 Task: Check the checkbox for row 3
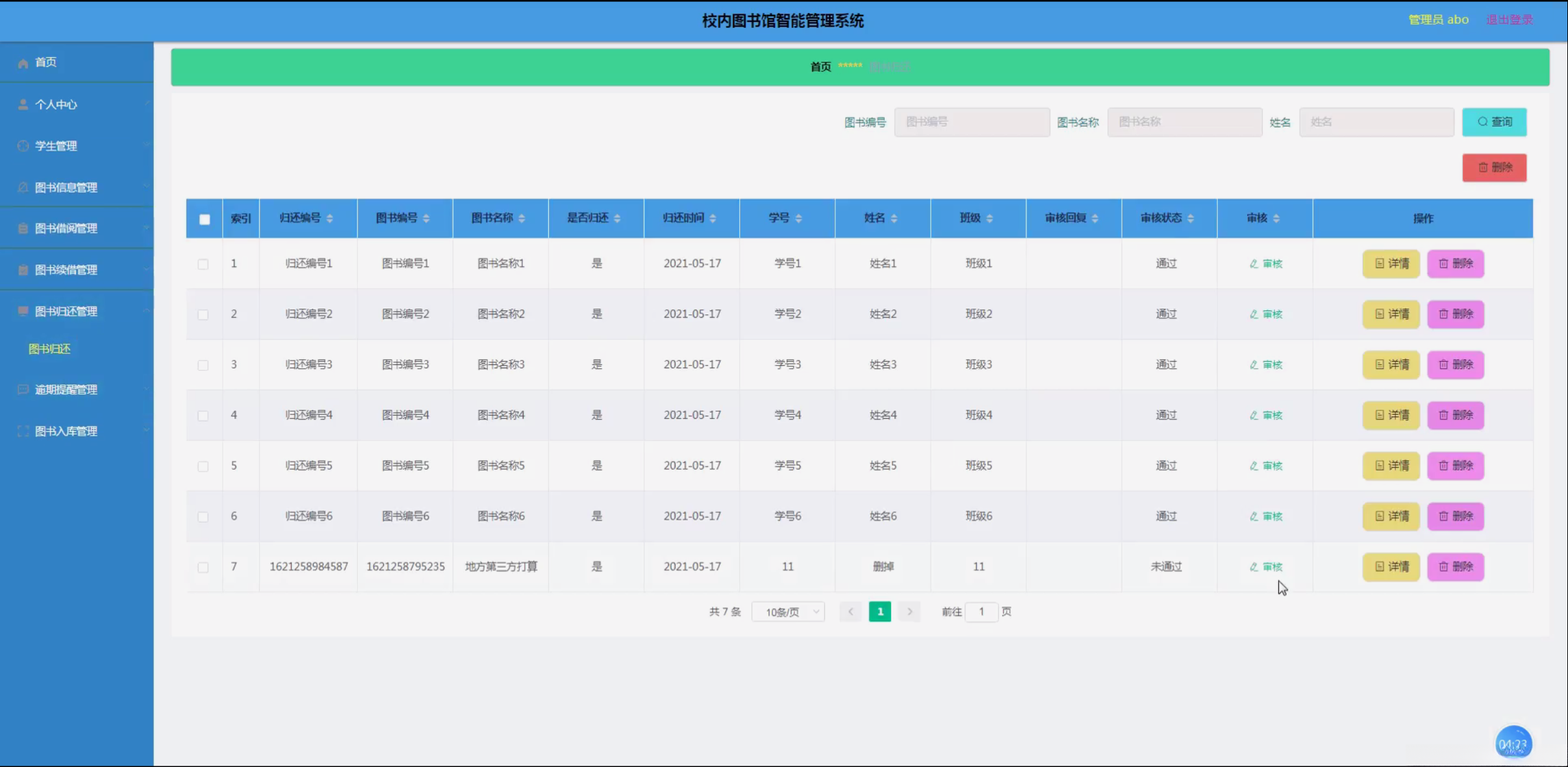click(203, 365)
